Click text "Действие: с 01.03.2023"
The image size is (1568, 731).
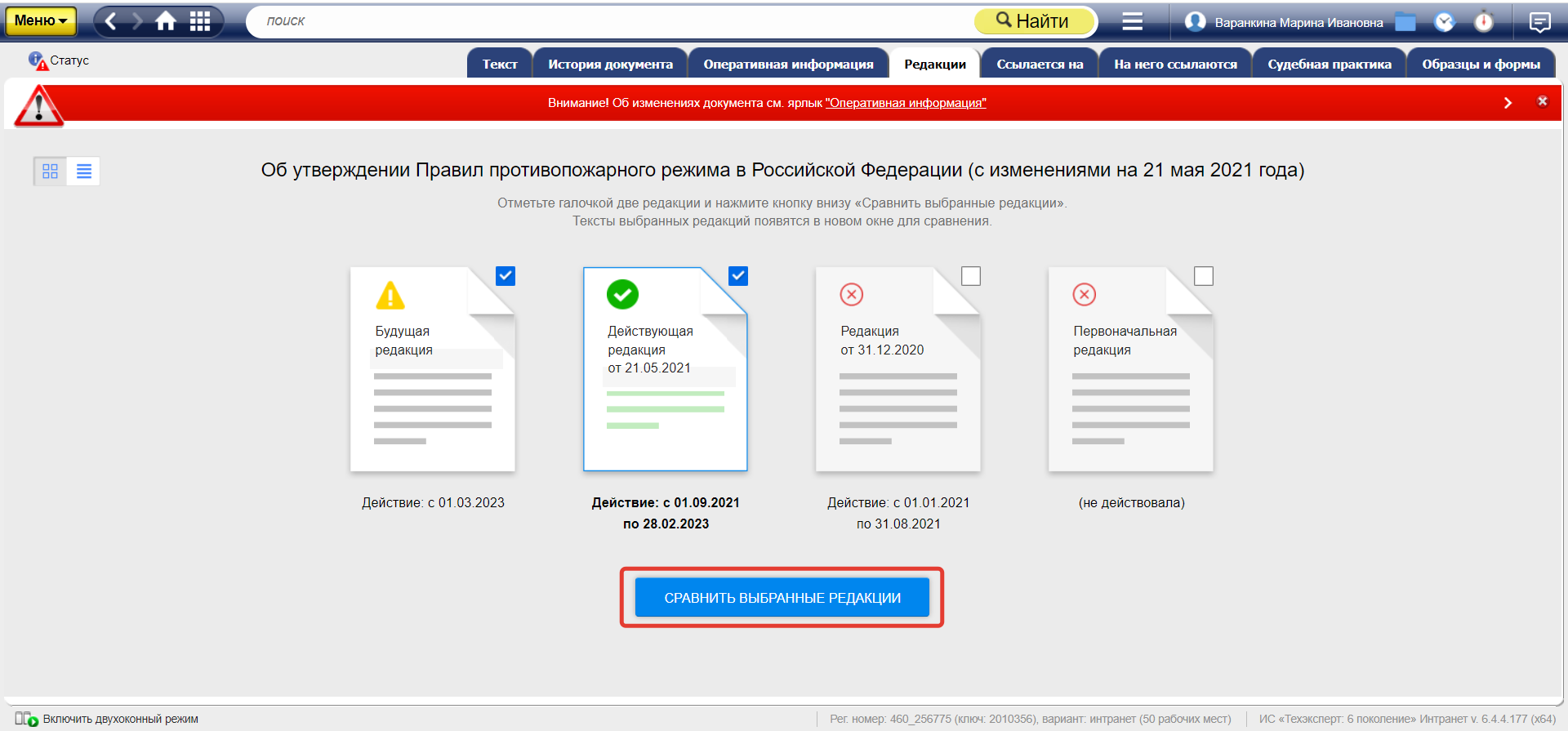click(x=433, y=502)
